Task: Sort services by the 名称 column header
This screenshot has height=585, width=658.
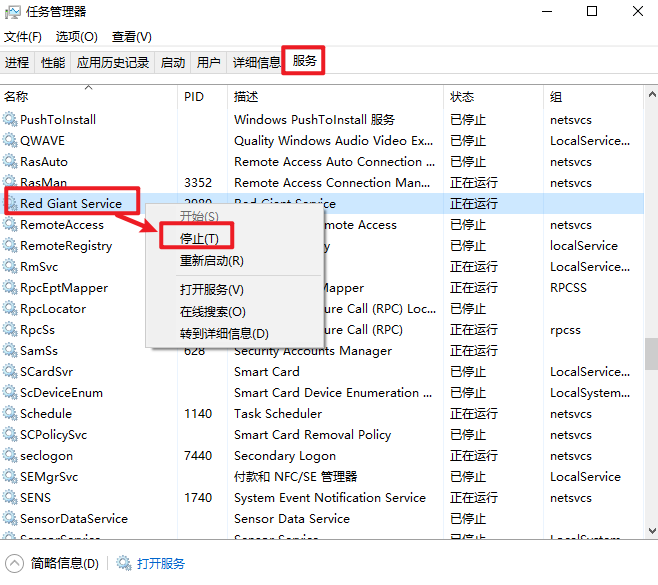Action: [x=17, y=97]
